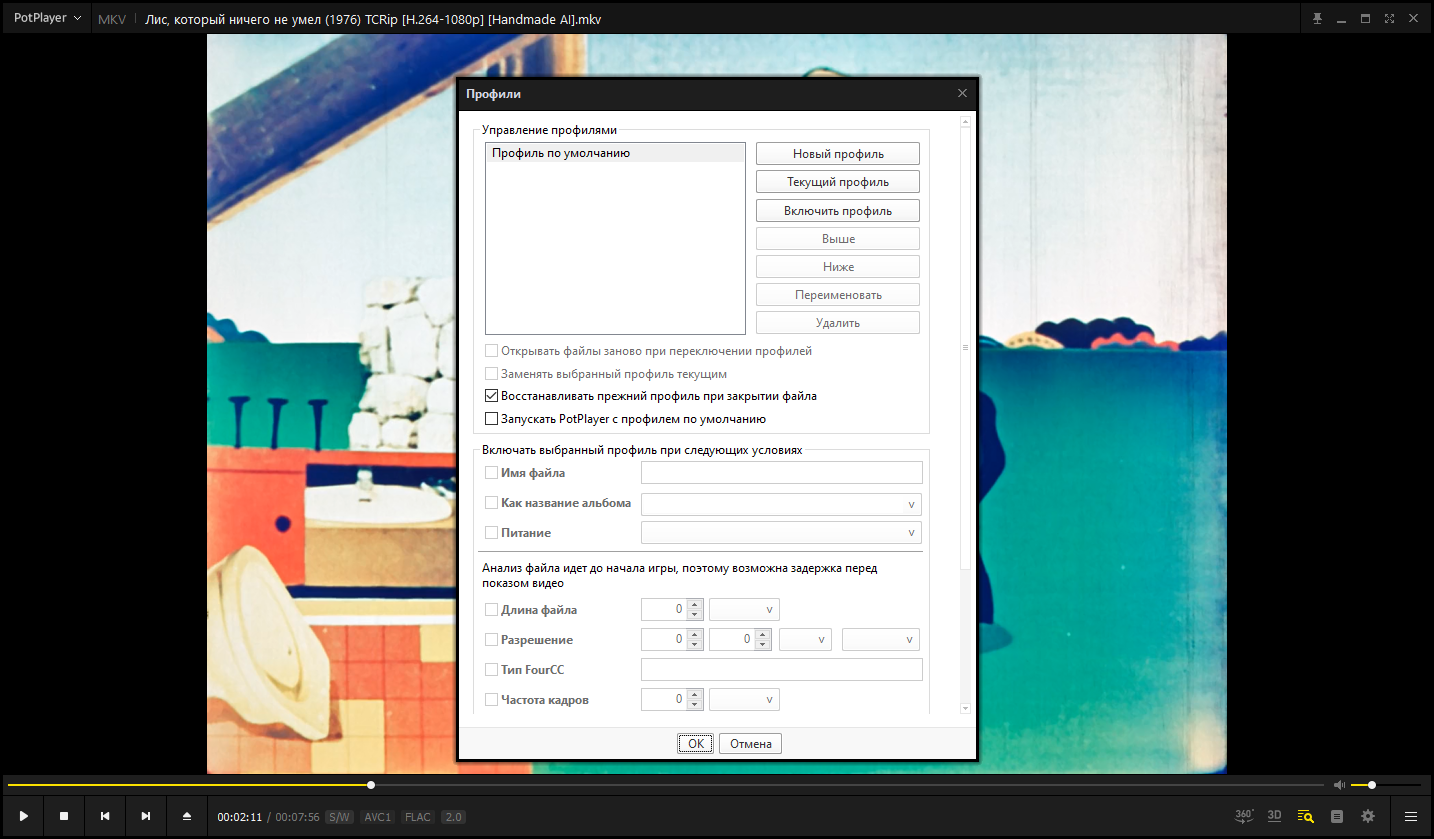Enable 3D video mode icon
The height and width of the screenshot is (839, 1434).
1275,816
